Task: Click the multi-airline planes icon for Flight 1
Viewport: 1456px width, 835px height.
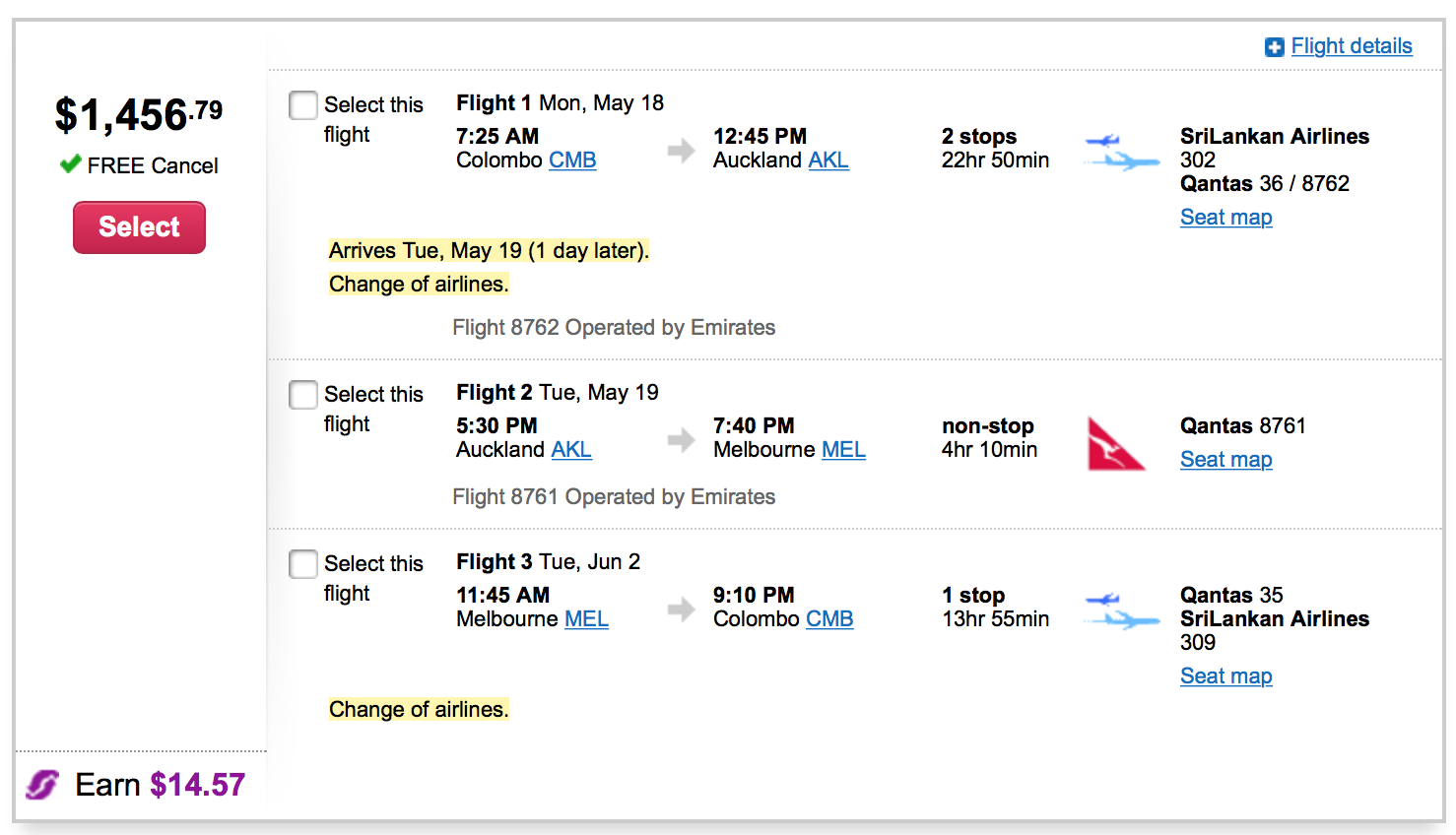Action: point(1121,152)
